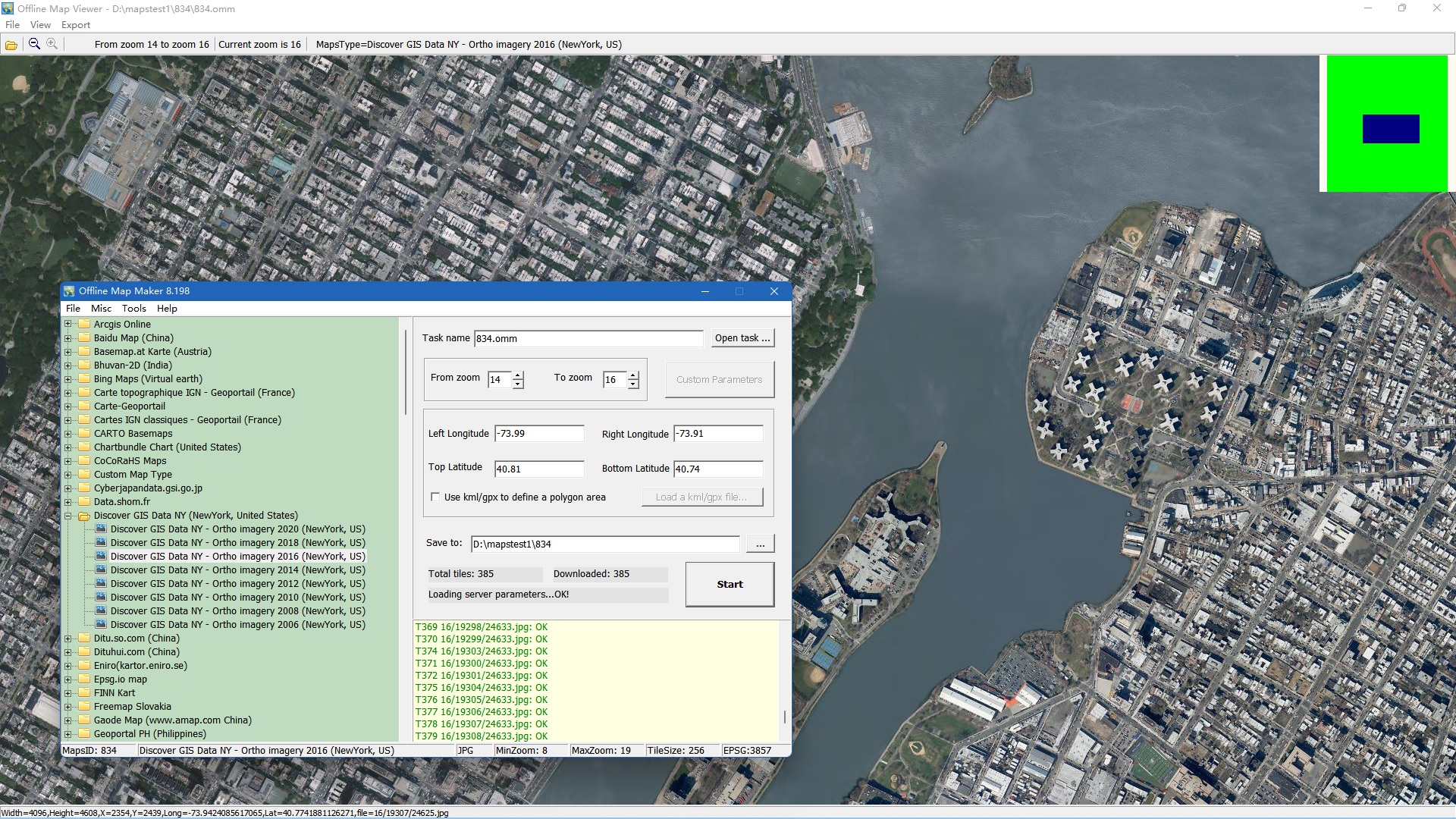Click the Task name input field

click(588, 338)
